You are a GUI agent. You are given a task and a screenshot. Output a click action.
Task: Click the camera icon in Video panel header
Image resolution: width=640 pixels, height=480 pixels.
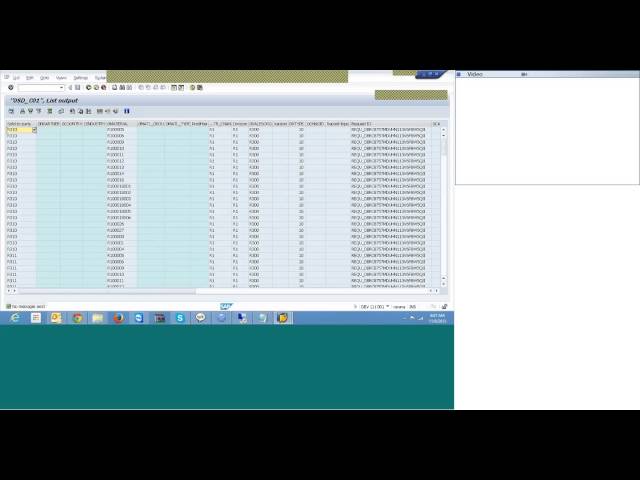point(524,74)
